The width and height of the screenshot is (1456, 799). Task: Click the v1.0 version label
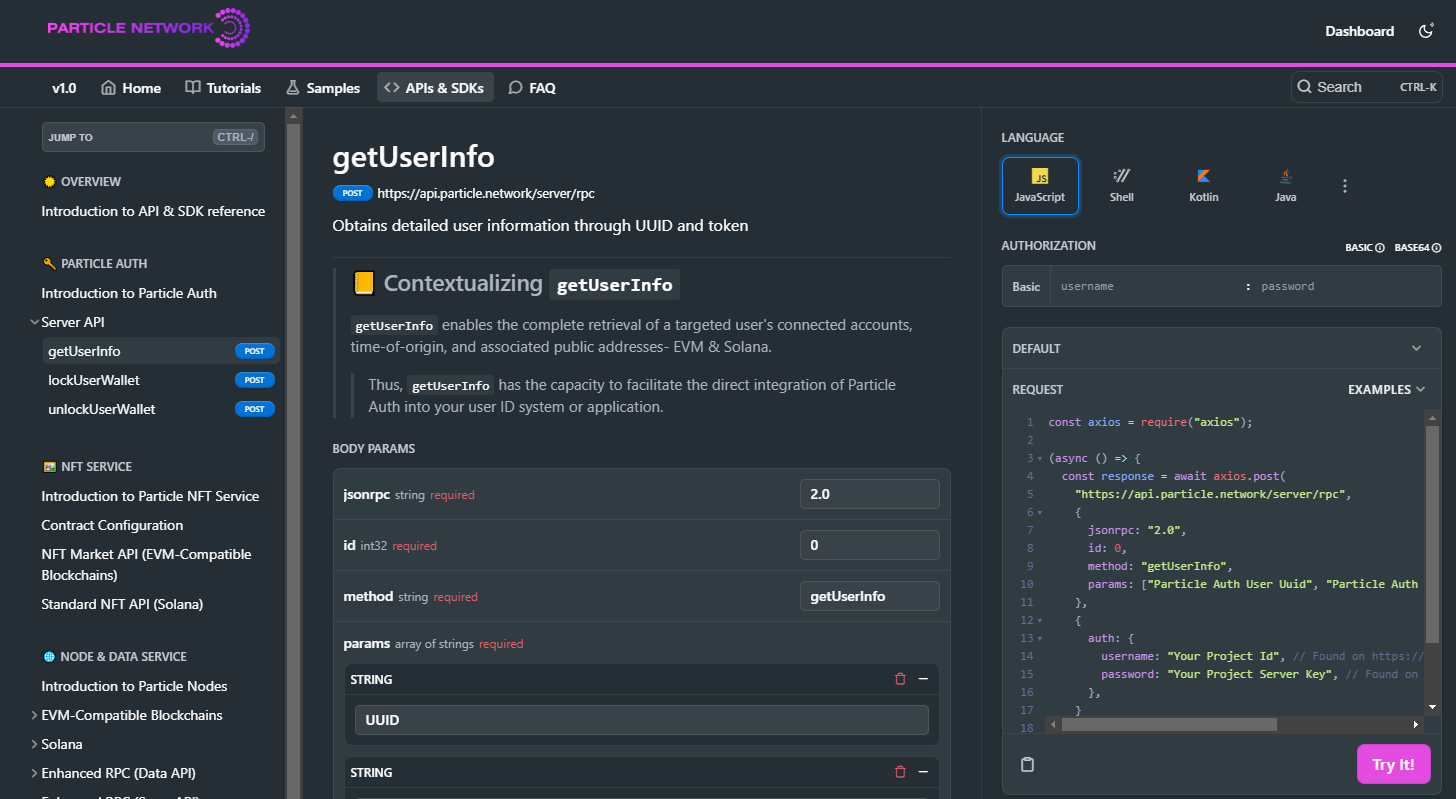pyautogui.click(x=64, y=88)
